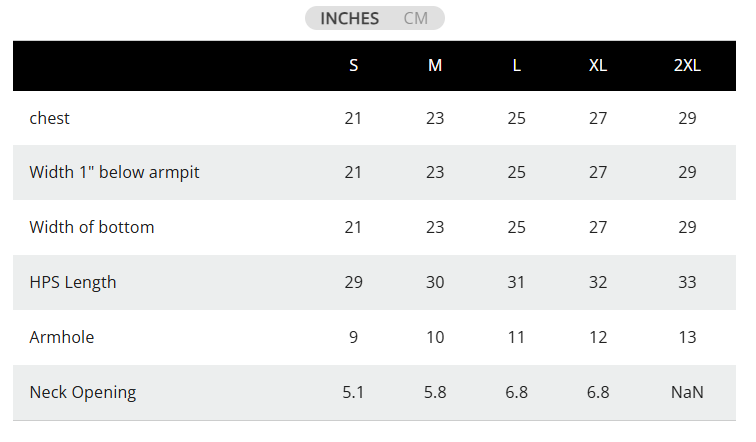Click the L size column header
Image resolution: width=756 pixels, height=442 pixels.
[516, 65]
